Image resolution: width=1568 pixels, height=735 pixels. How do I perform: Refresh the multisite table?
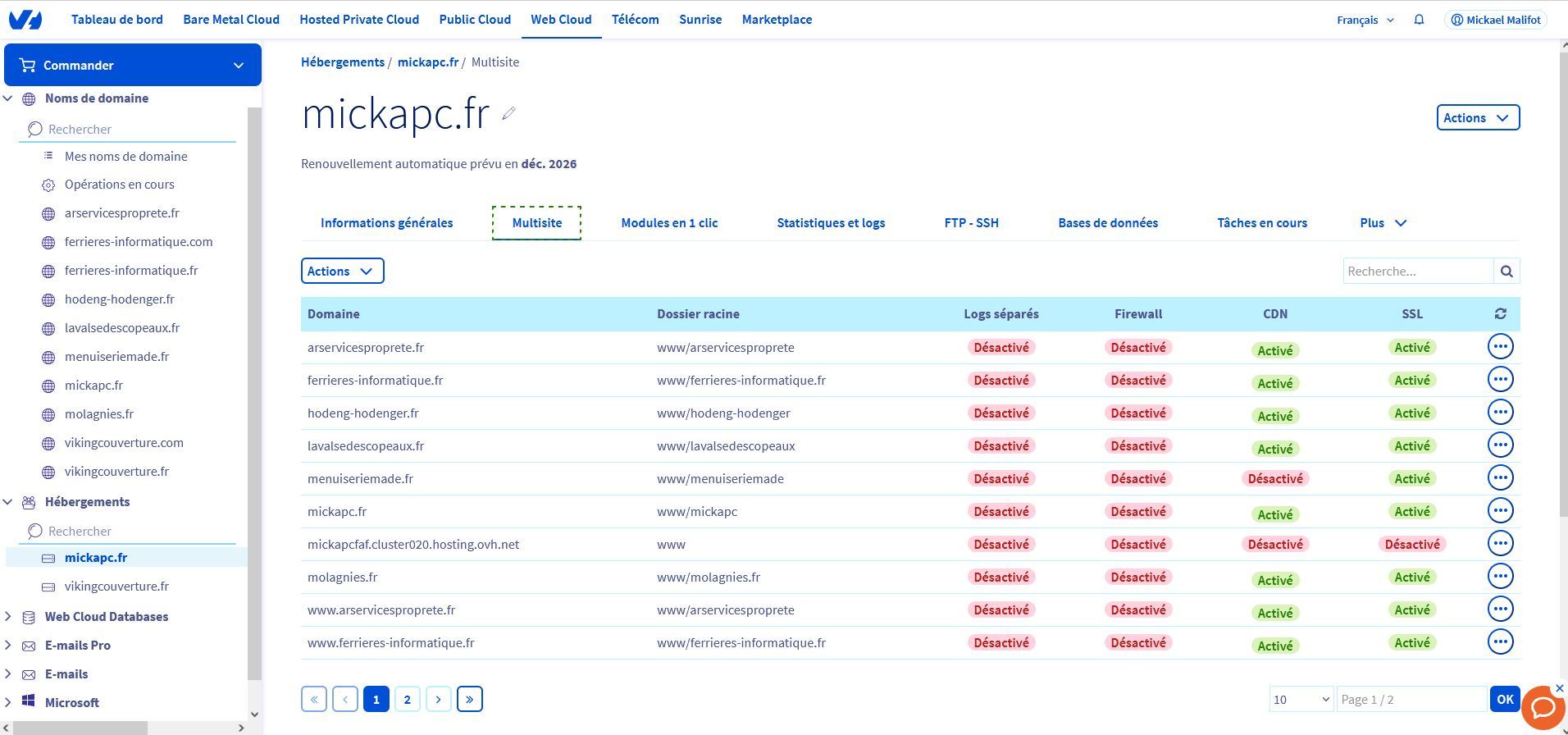(x=1500, y=314)
